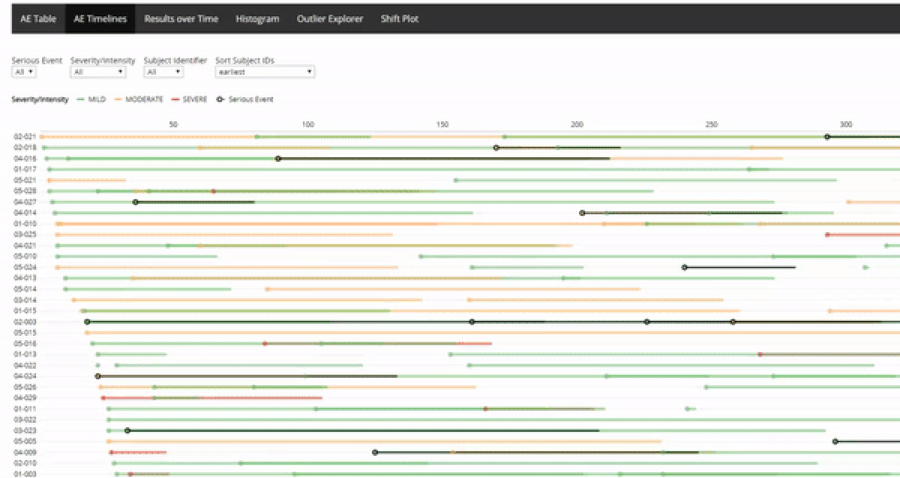Click serious event marker on 05-005 row
Screen dimensions: 900x478
coord(835,442)
